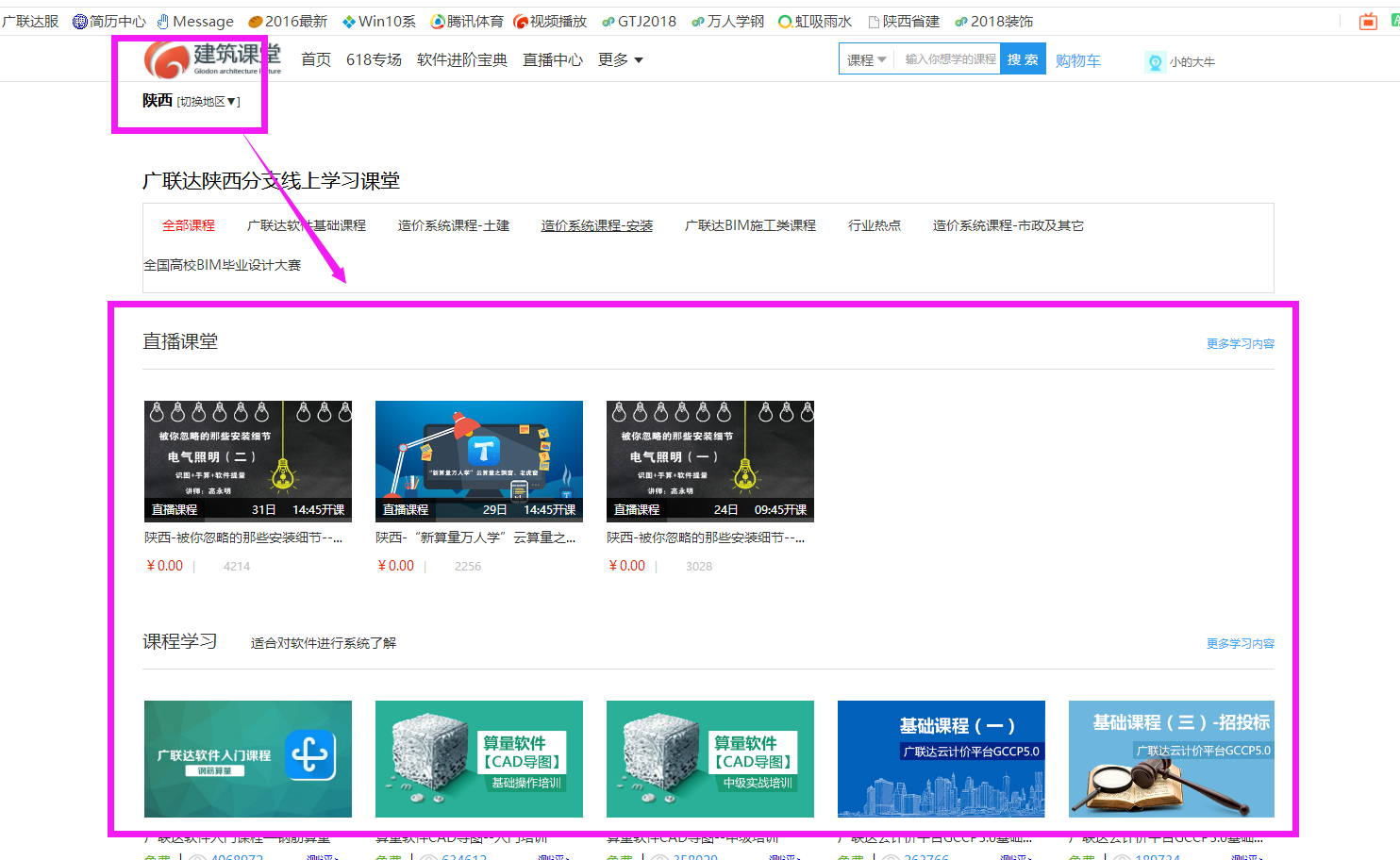
Task: Open 电气照明（二） live course thumbnail
Action: click(248, 461)
